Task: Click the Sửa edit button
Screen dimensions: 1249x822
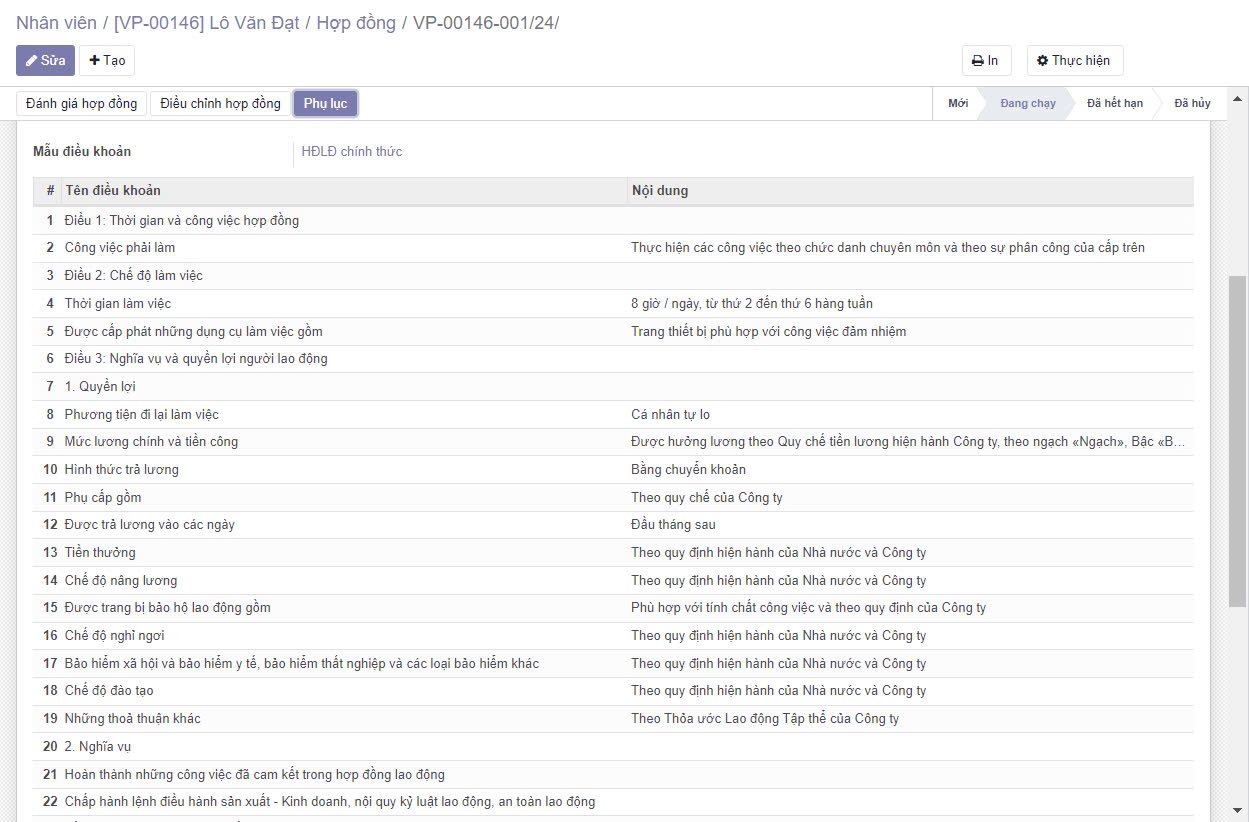Action: (x=45, y=61)
